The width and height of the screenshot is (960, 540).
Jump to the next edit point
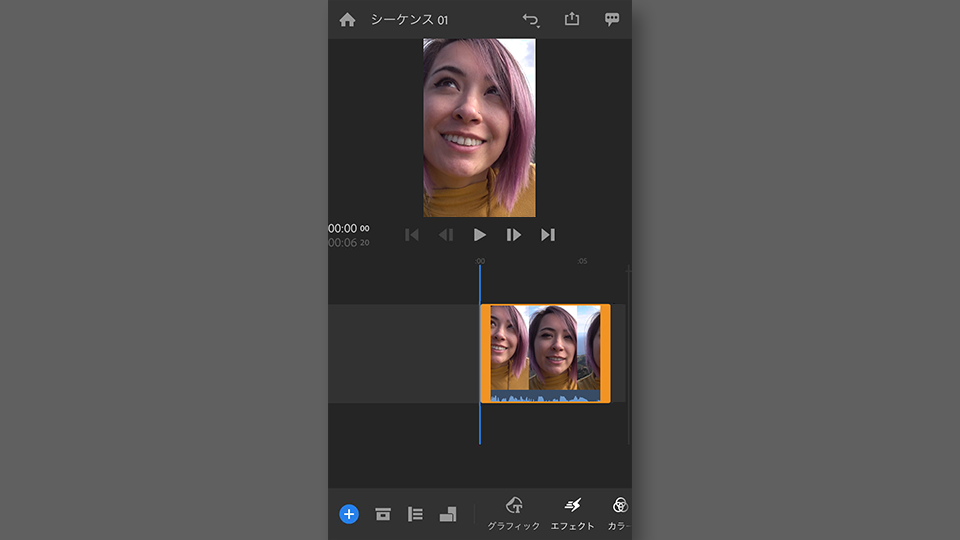pyautogui.click(x=547, y=235)
